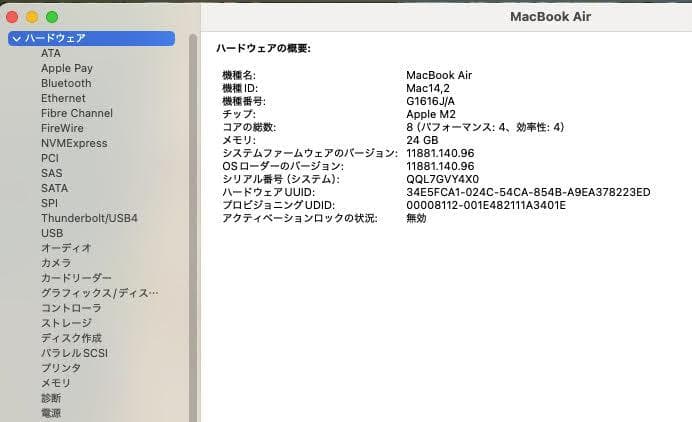The height and width of the screenshot is (422, 692).
Task: Select the 機種ID value Mac14,2
Action: (428, 88)
